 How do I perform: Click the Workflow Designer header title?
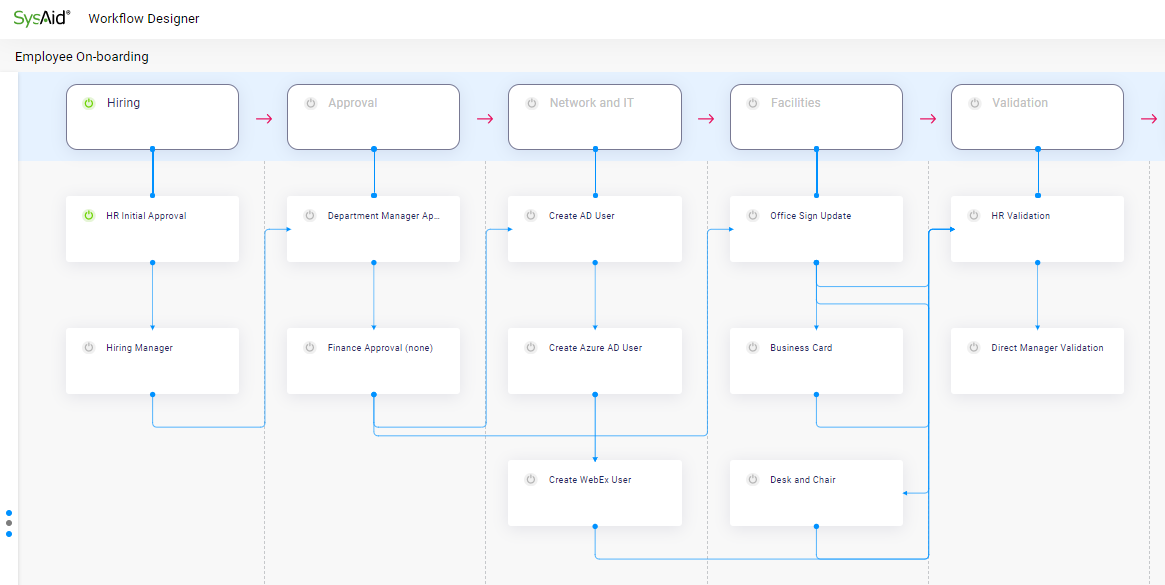click(144, 19)
